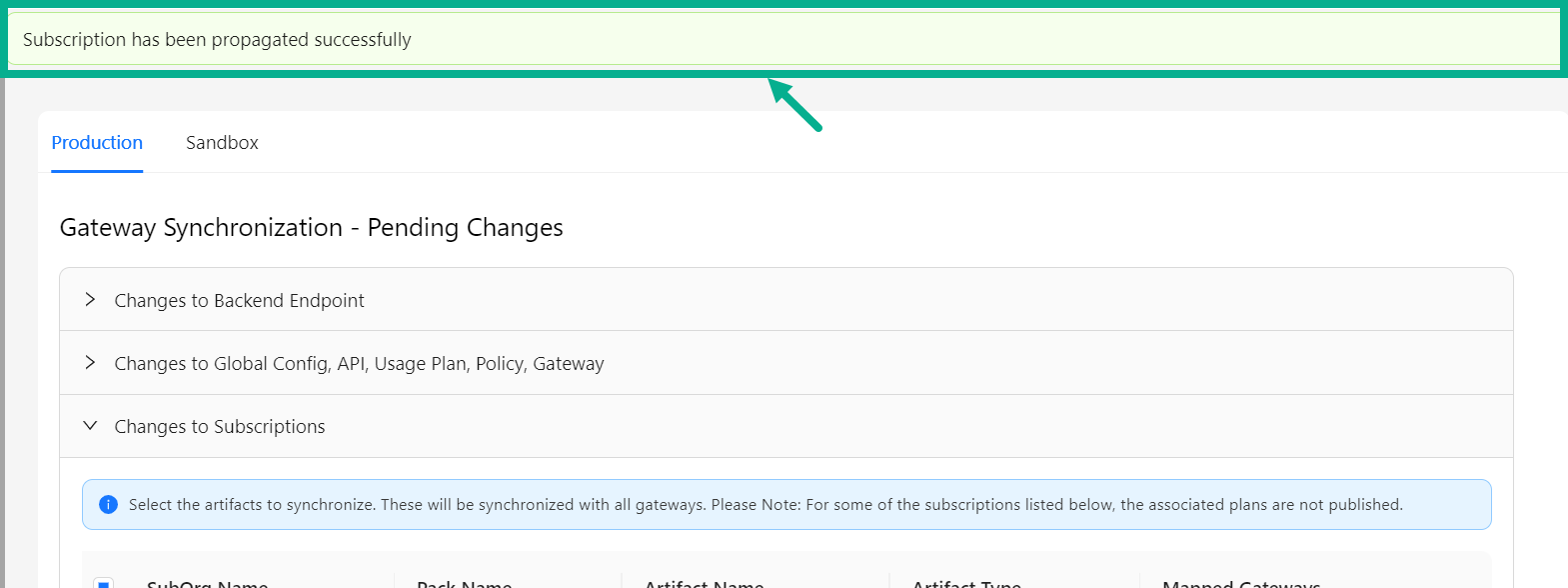Sort by the Artifact Name column
This screenshot has width=1568, height=588.
tap(704, 584)
